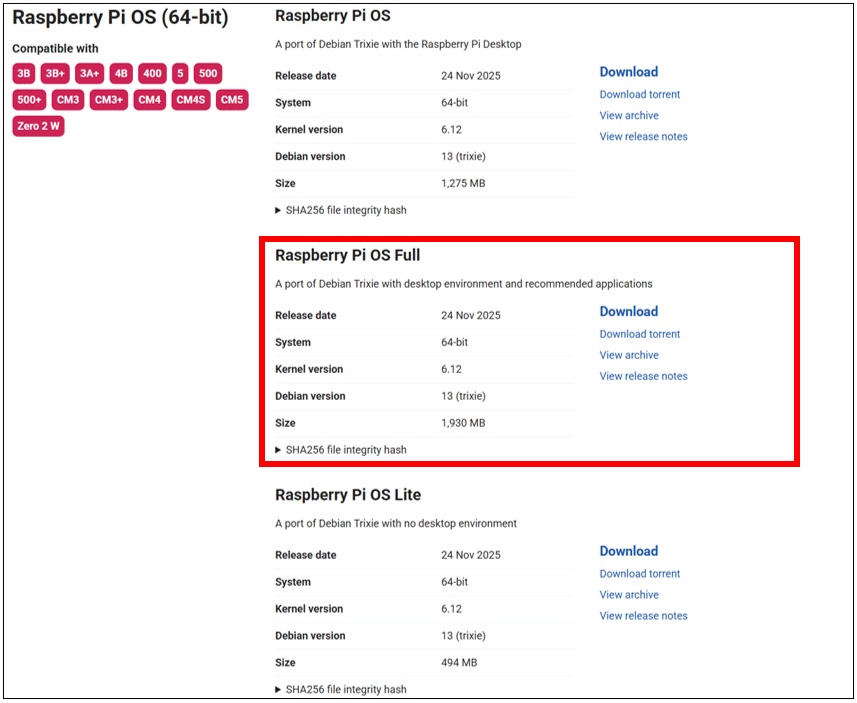Click the 3B+ compatibility badge
This screenshot has width=857, height=703.
[x=55, y=73]
